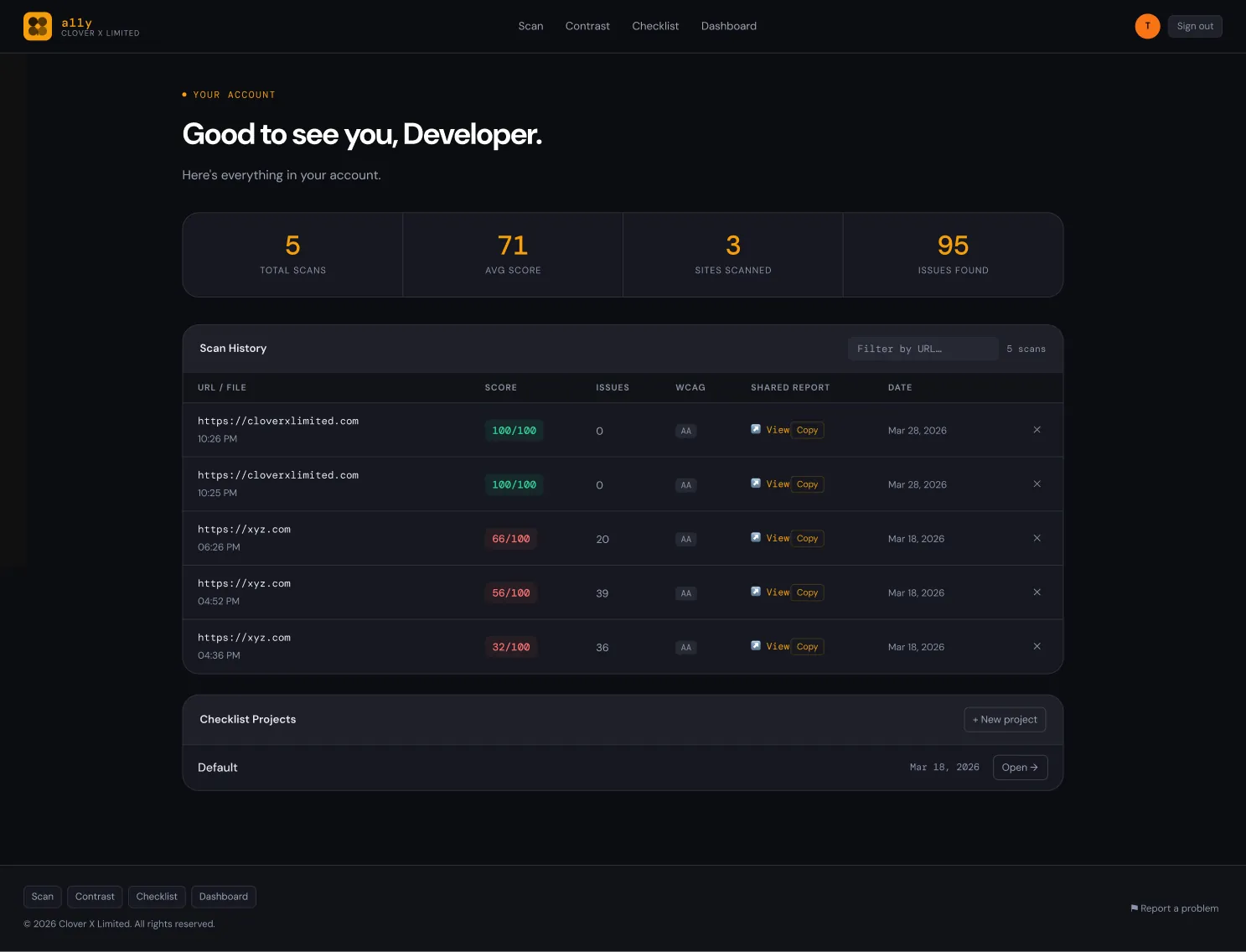
Task: Click the a11y clover logo icon
Action: (x=38, y=26)
